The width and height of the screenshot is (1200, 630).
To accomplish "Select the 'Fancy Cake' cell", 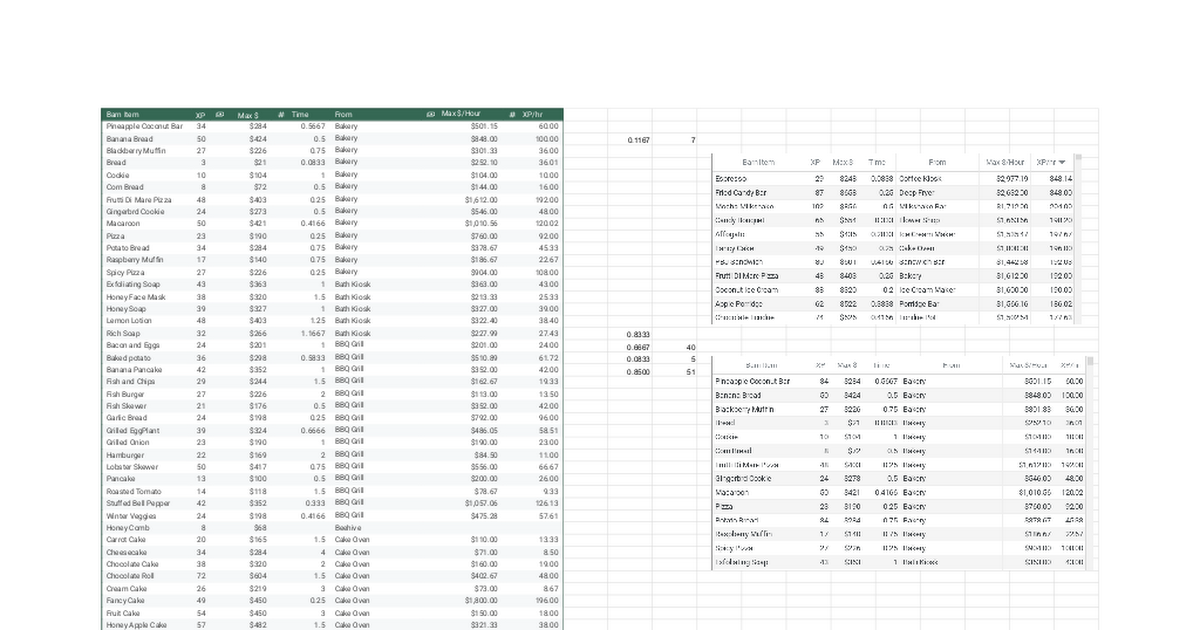I will [x=126, y=600].
